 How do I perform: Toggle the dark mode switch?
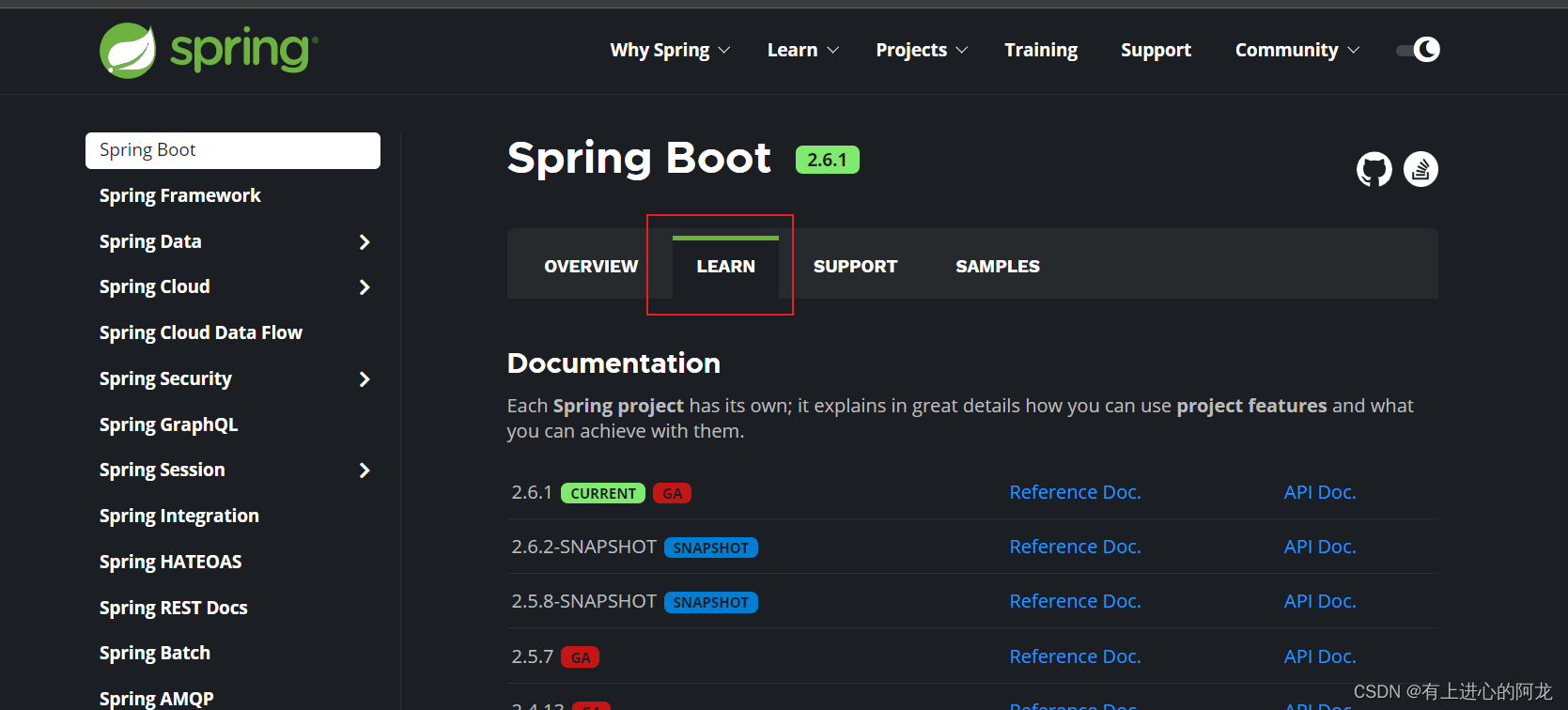[x=1418, y=50]
